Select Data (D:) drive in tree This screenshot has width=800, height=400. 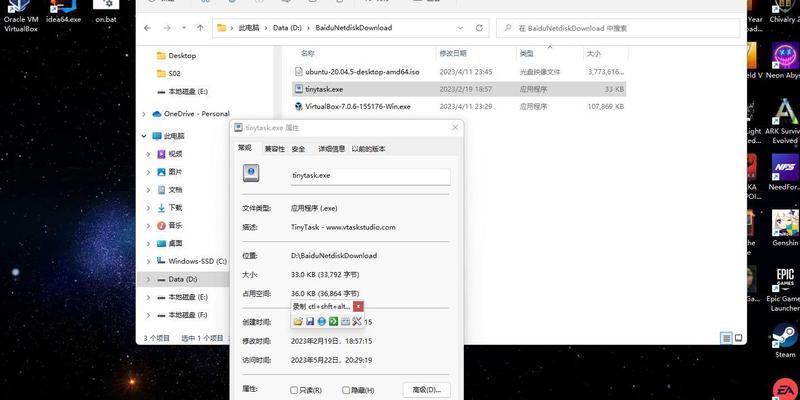tap(183, 279)
